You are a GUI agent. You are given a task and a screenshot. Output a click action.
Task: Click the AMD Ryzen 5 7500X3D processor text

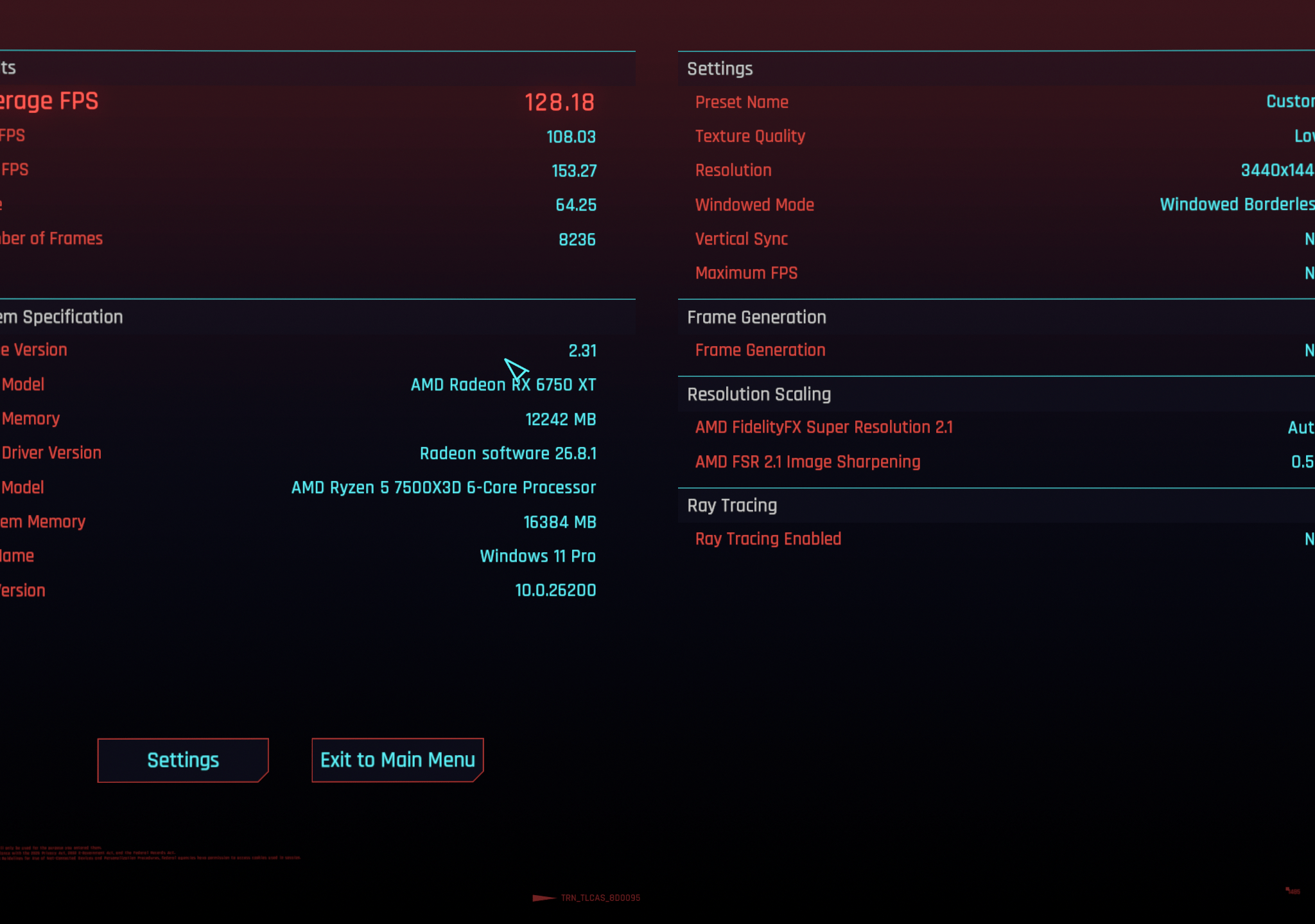pyautogui.click(x=444, y=487)
